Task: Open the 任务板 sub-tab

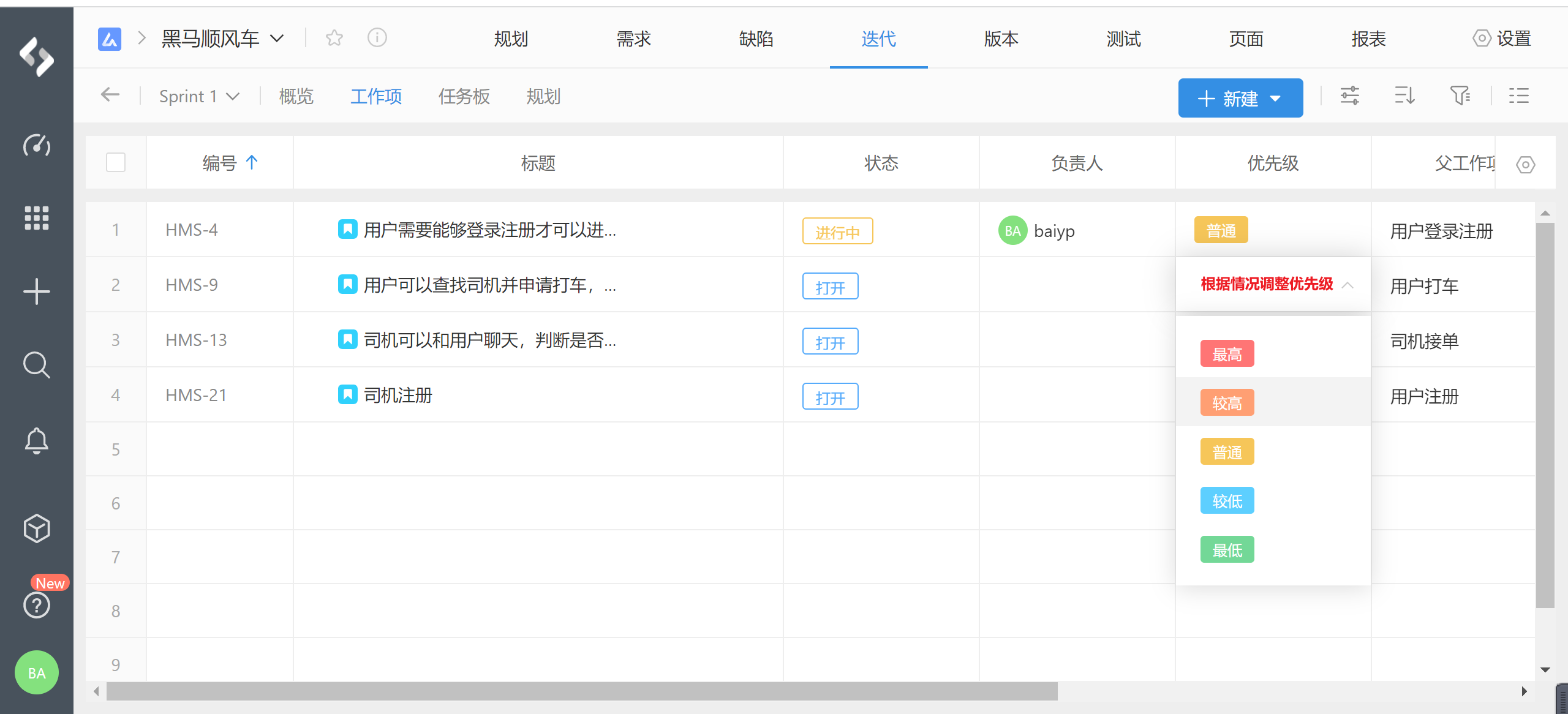Action: click(464, 97)
